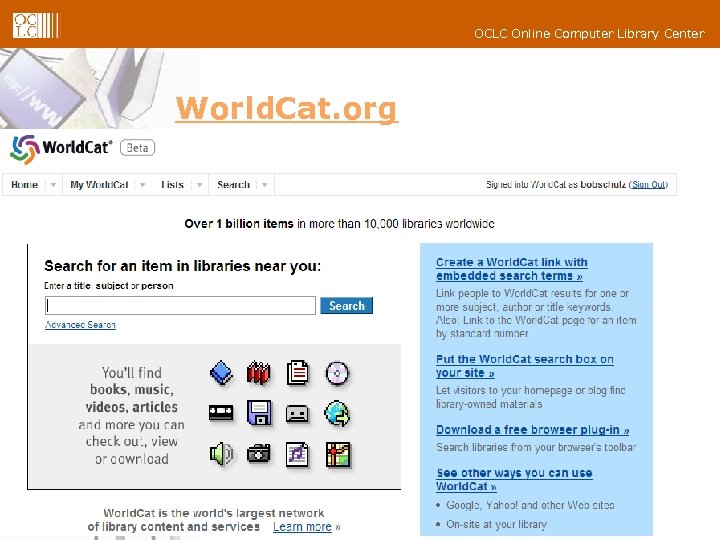Click the OCLC logo in orange header
The width and height of the screenshot is (720, 540).
[36, 25]
